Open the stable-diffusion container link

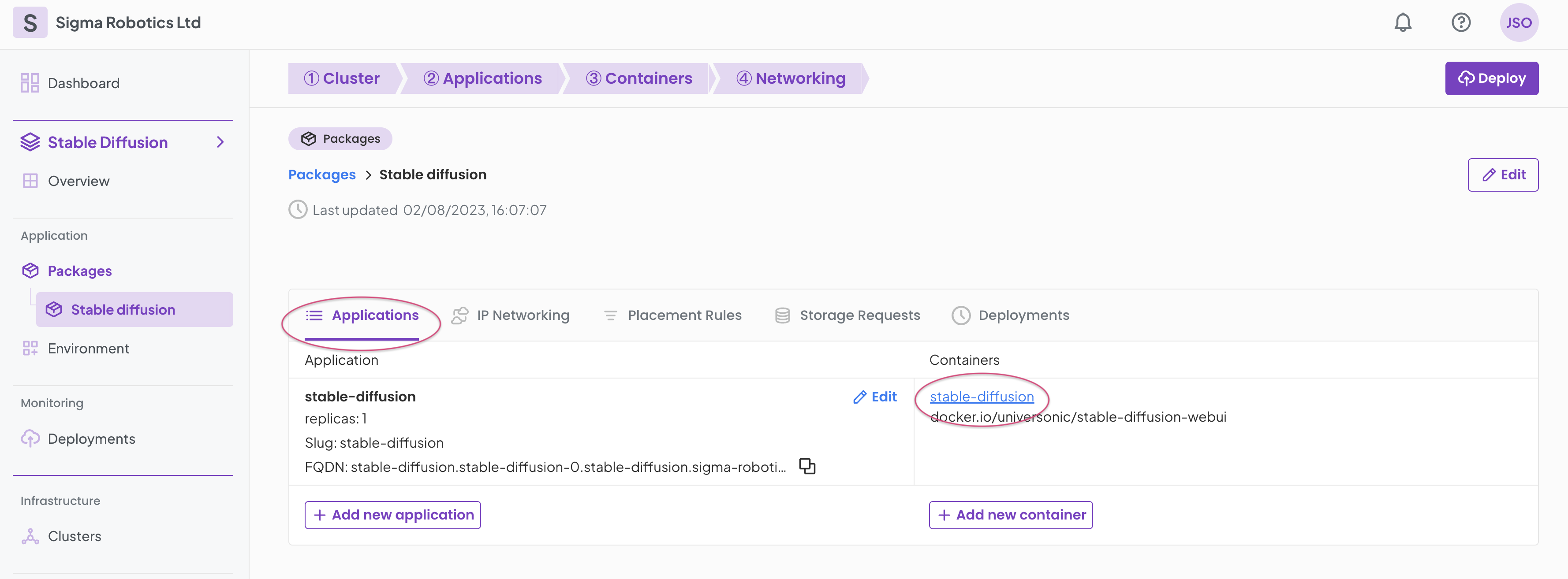coord(982,397)
